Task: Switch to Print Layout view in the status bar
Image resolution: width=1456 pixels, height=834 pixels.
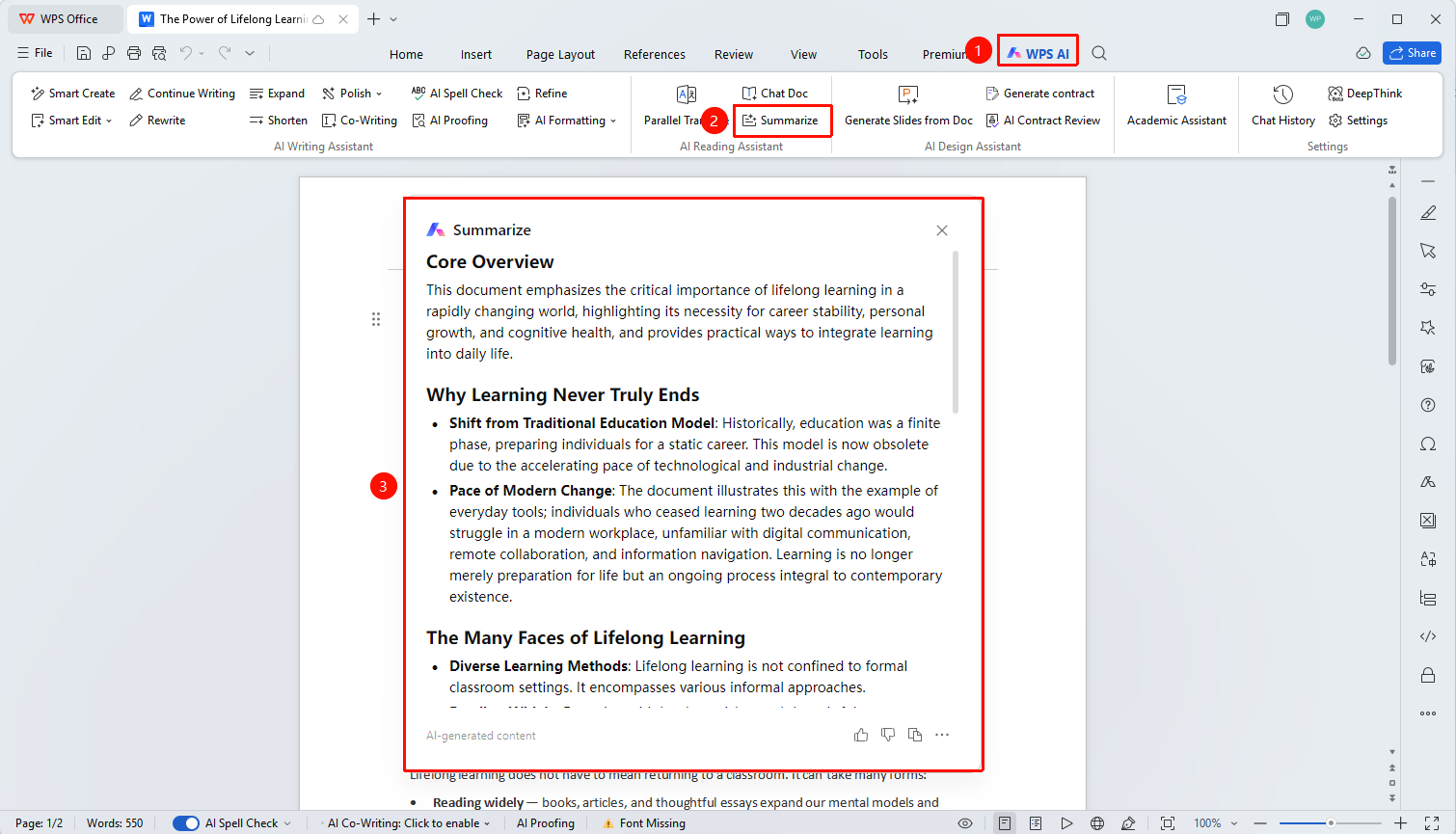Action: pos(1005,823)
